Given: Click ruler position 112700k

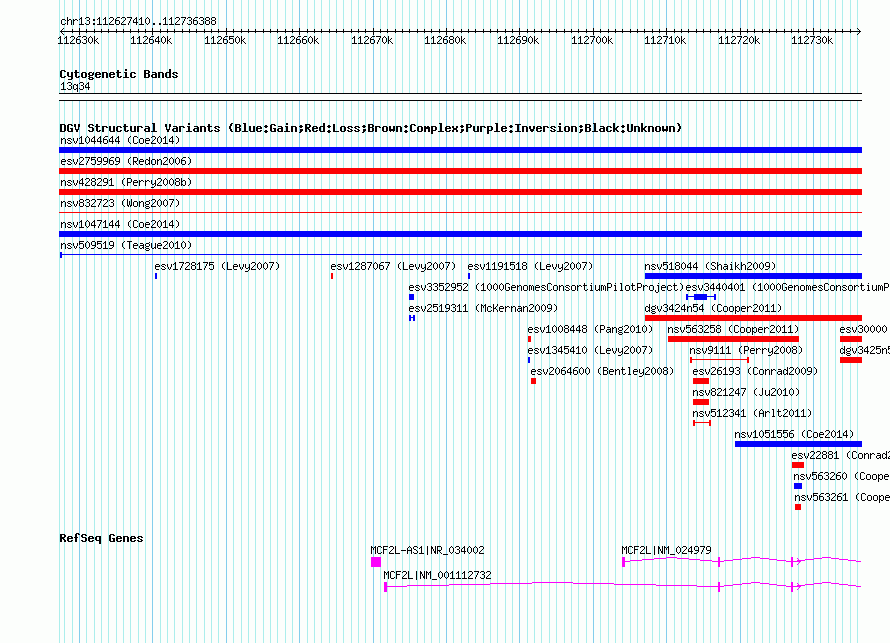Looking at the screenshot, I should 592,40.
